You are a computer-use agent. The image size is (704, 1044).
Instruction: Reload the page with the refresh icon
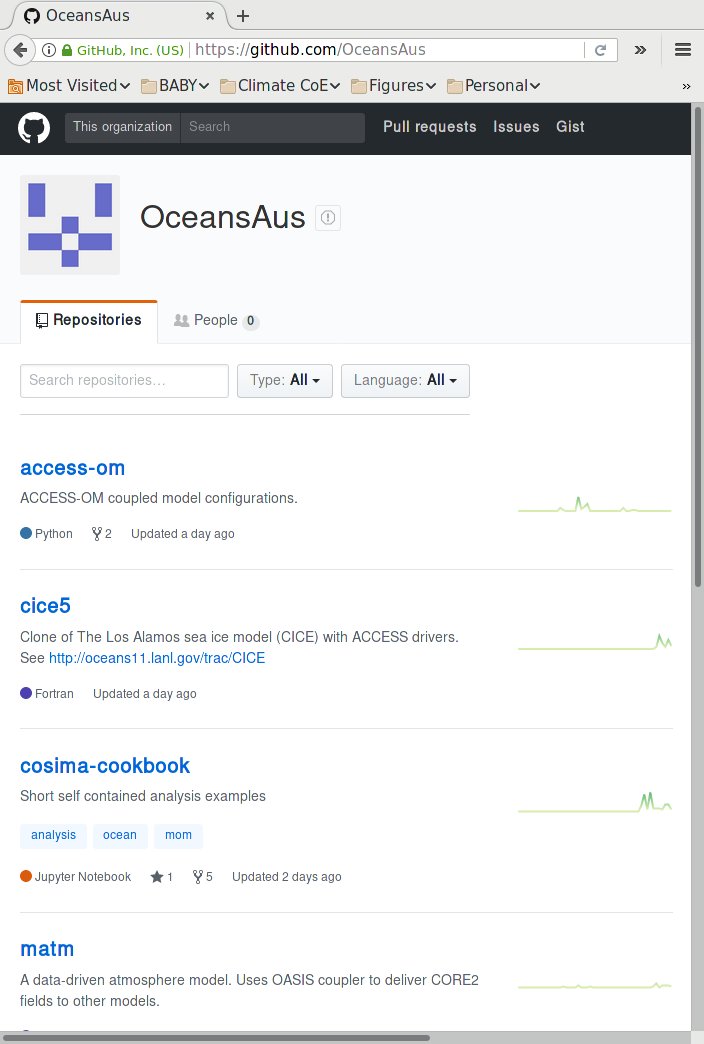[600, 50]
